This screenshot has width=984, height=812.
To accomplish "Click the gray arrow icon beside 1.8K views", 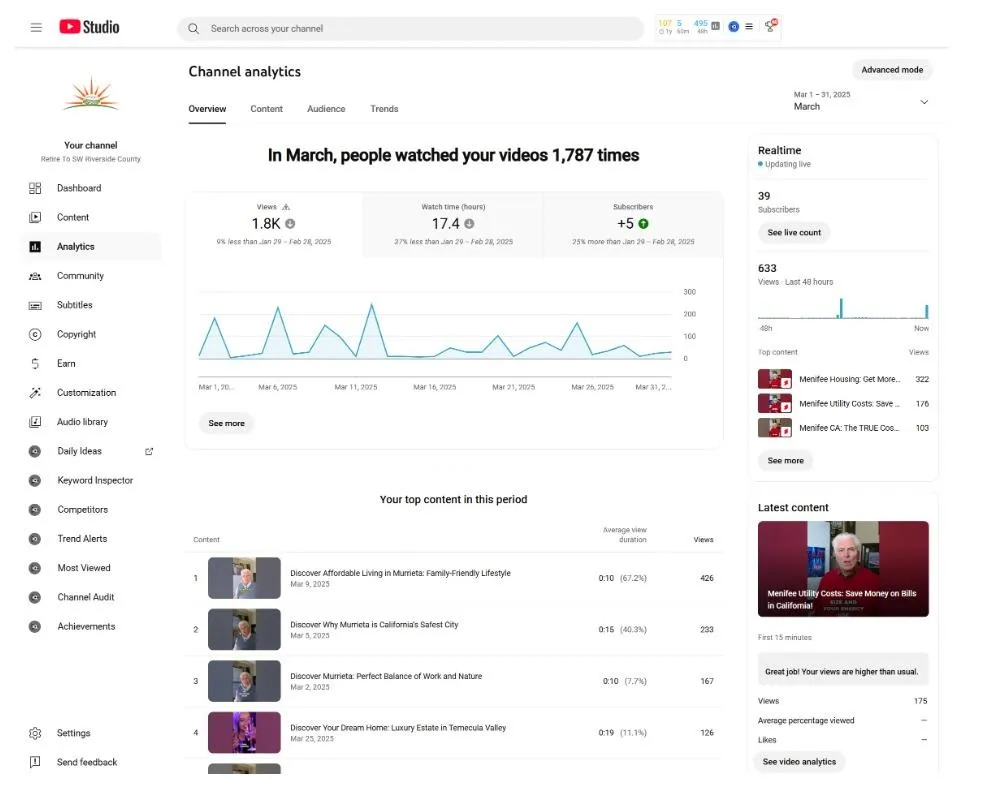I will coord(290,223).
